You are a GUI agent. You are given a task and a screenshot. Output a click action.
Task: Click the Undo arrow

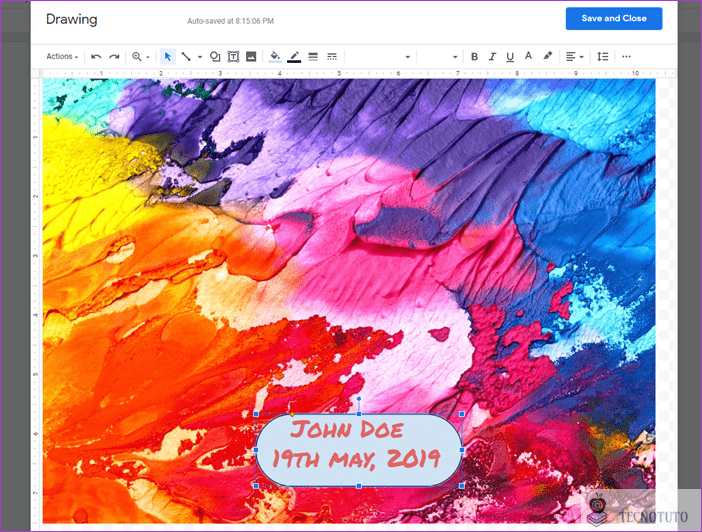96,56
